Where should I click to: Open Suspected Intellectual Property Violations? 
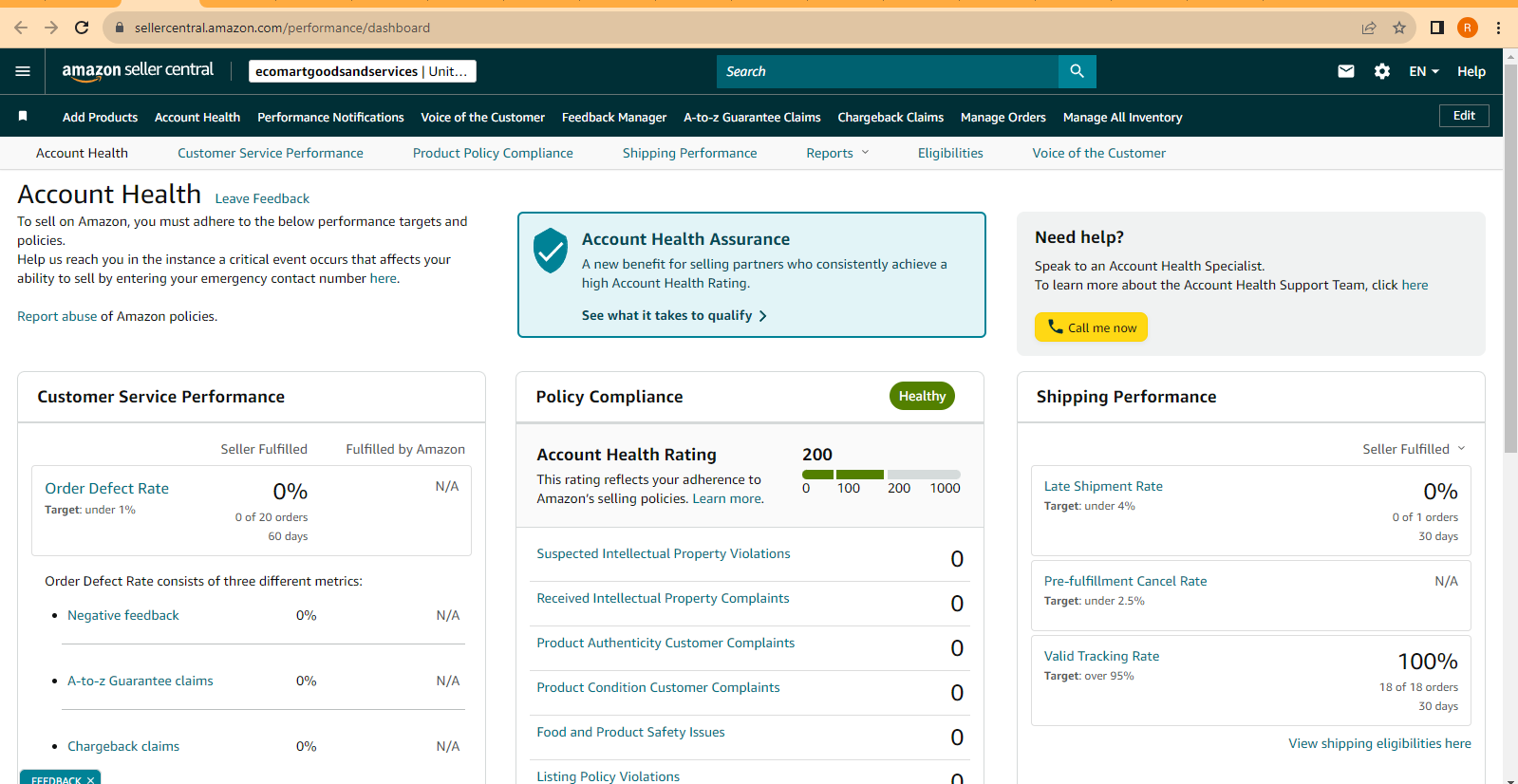click(x=664, y=553)
